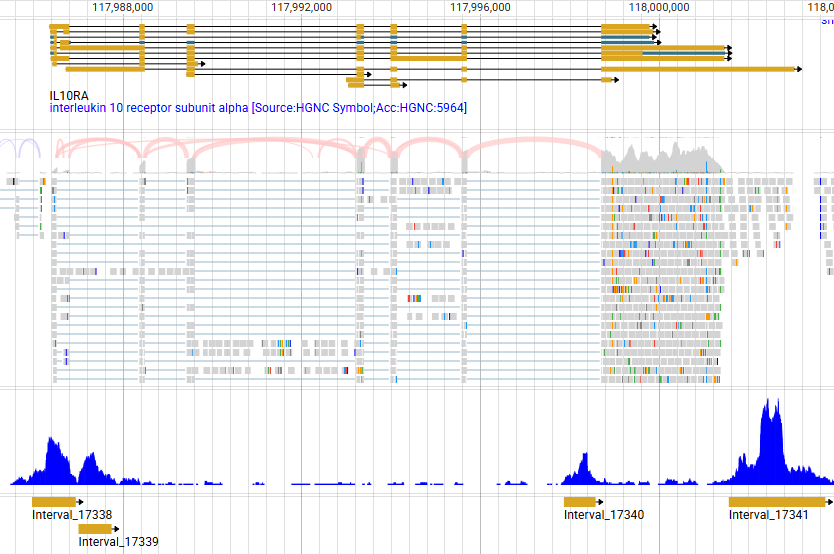Click the Interval_17338 text label
Image resolution: width=834 pixels, height=554 pixels.
tap(72, 515)
